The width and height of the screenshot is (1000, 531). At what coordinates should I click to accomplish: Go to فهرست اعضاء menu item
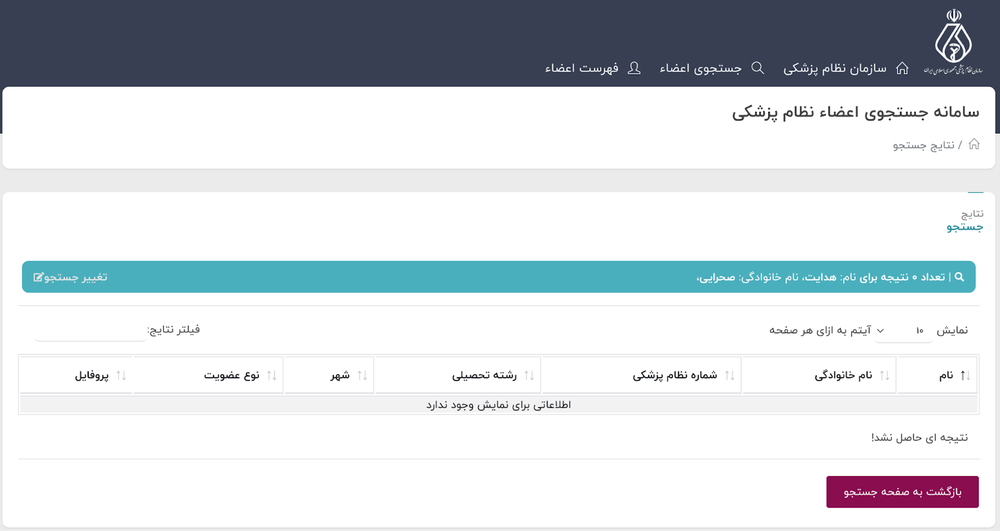(581, 68)
